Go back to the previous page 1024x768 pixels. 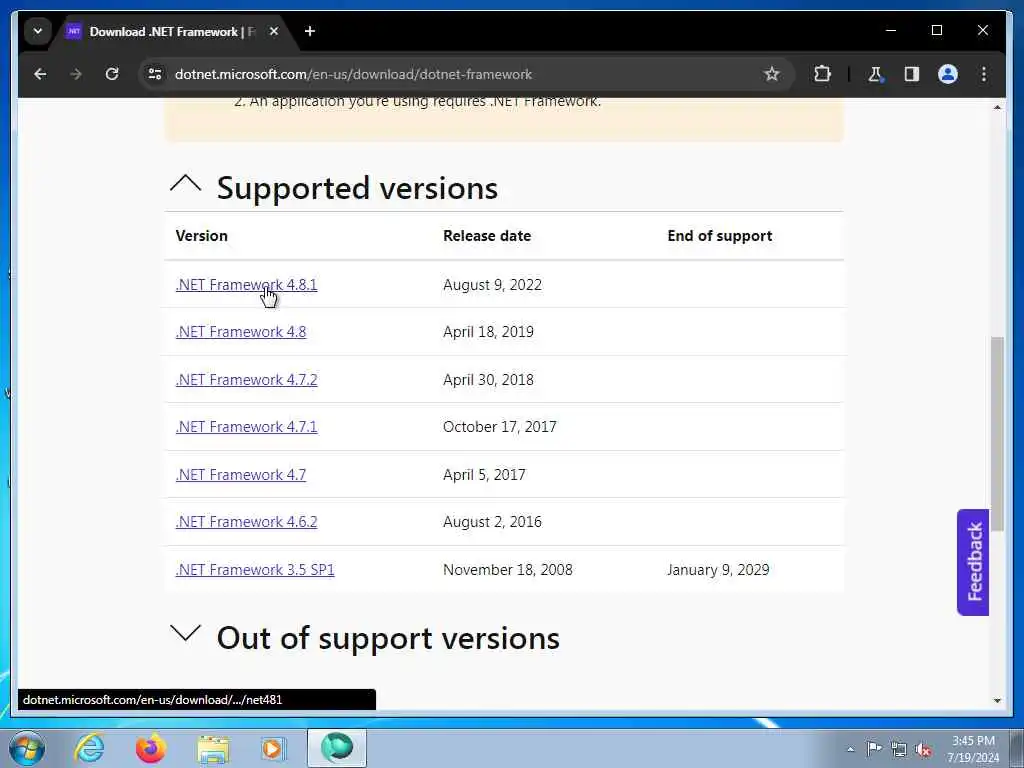40,74
